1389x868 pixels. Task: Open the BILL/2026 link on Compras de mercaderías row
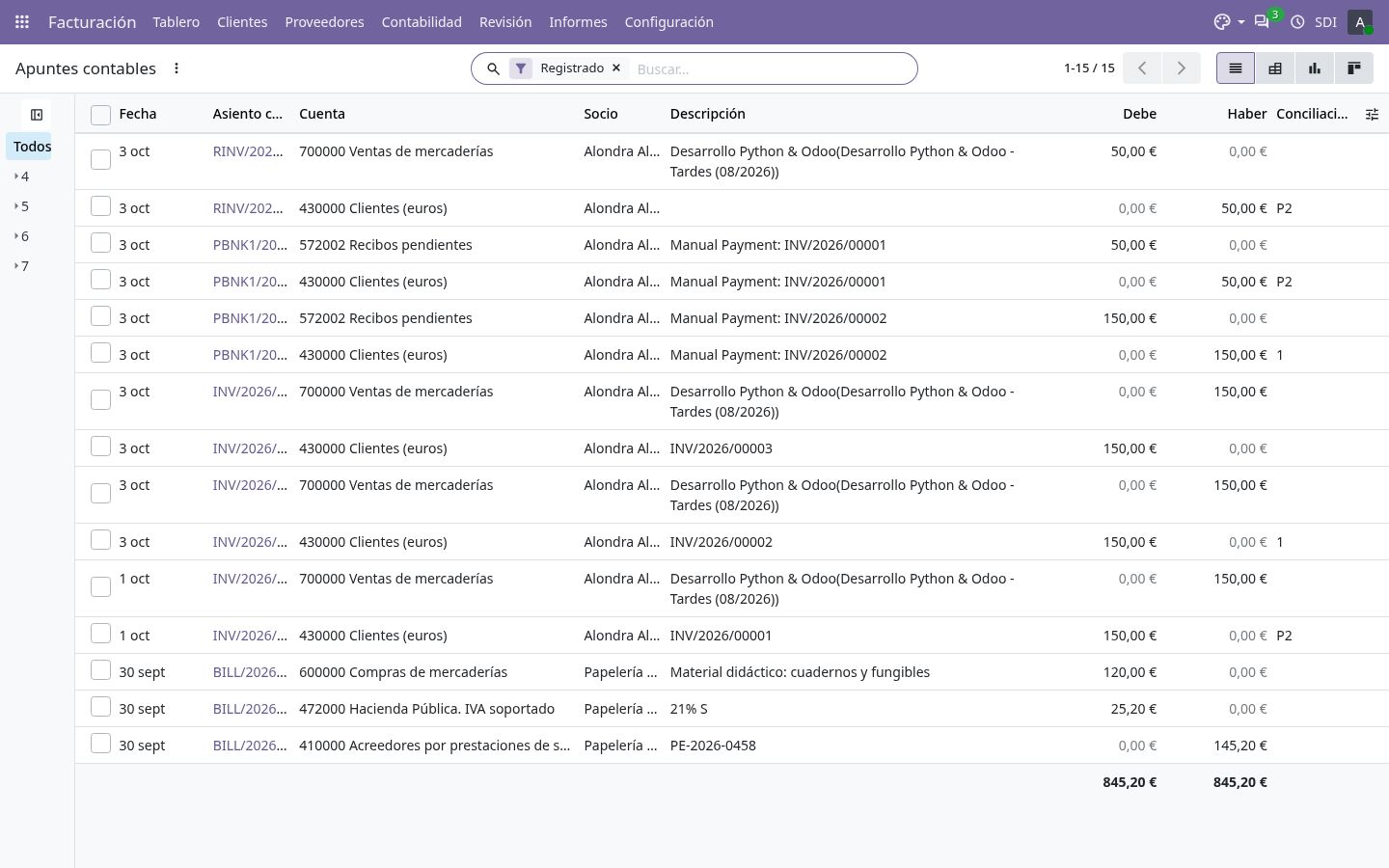250,672
